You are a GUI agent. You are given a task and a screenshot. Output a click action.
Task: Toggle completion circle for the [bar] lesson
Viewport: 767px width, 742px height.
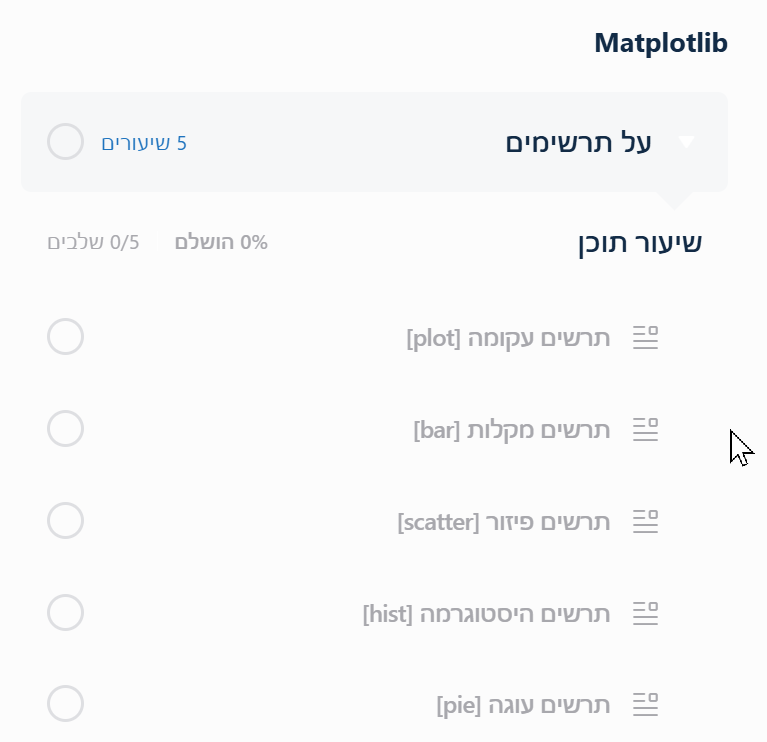click(x=65, y=429)
